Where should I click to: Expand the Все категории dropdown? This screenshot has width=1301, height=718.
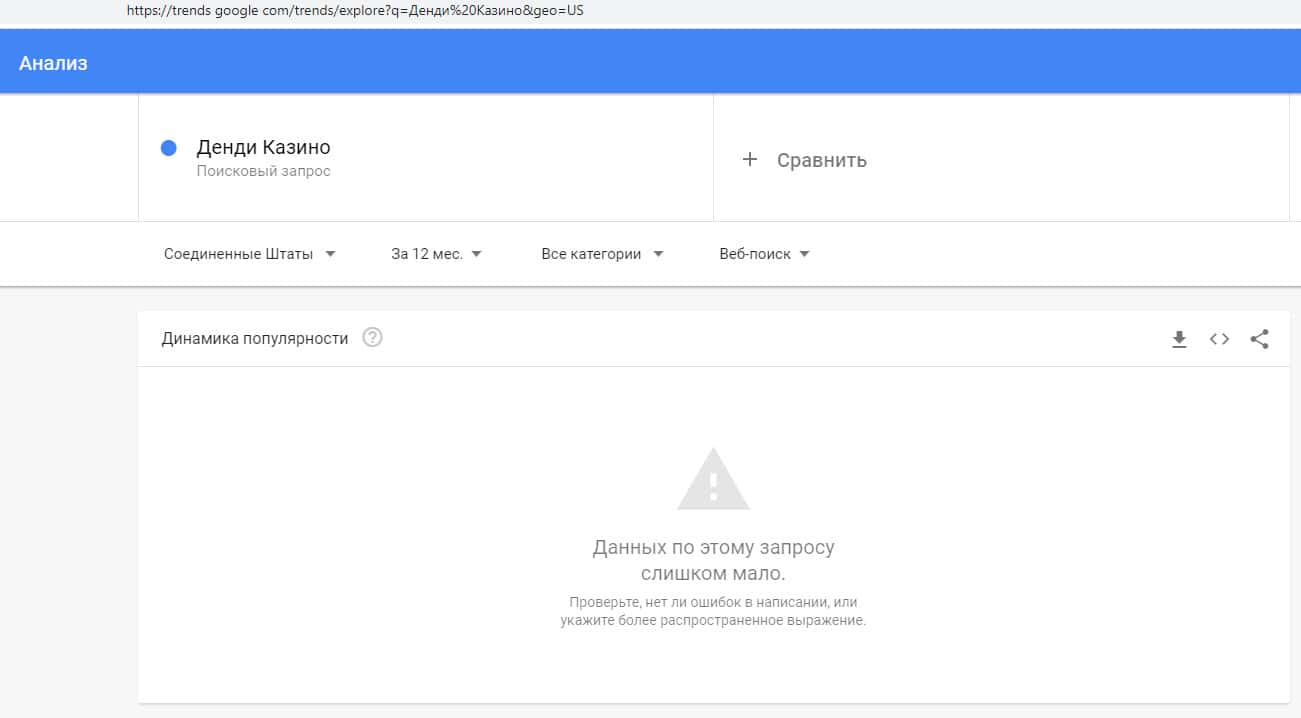tap(602, 254)
